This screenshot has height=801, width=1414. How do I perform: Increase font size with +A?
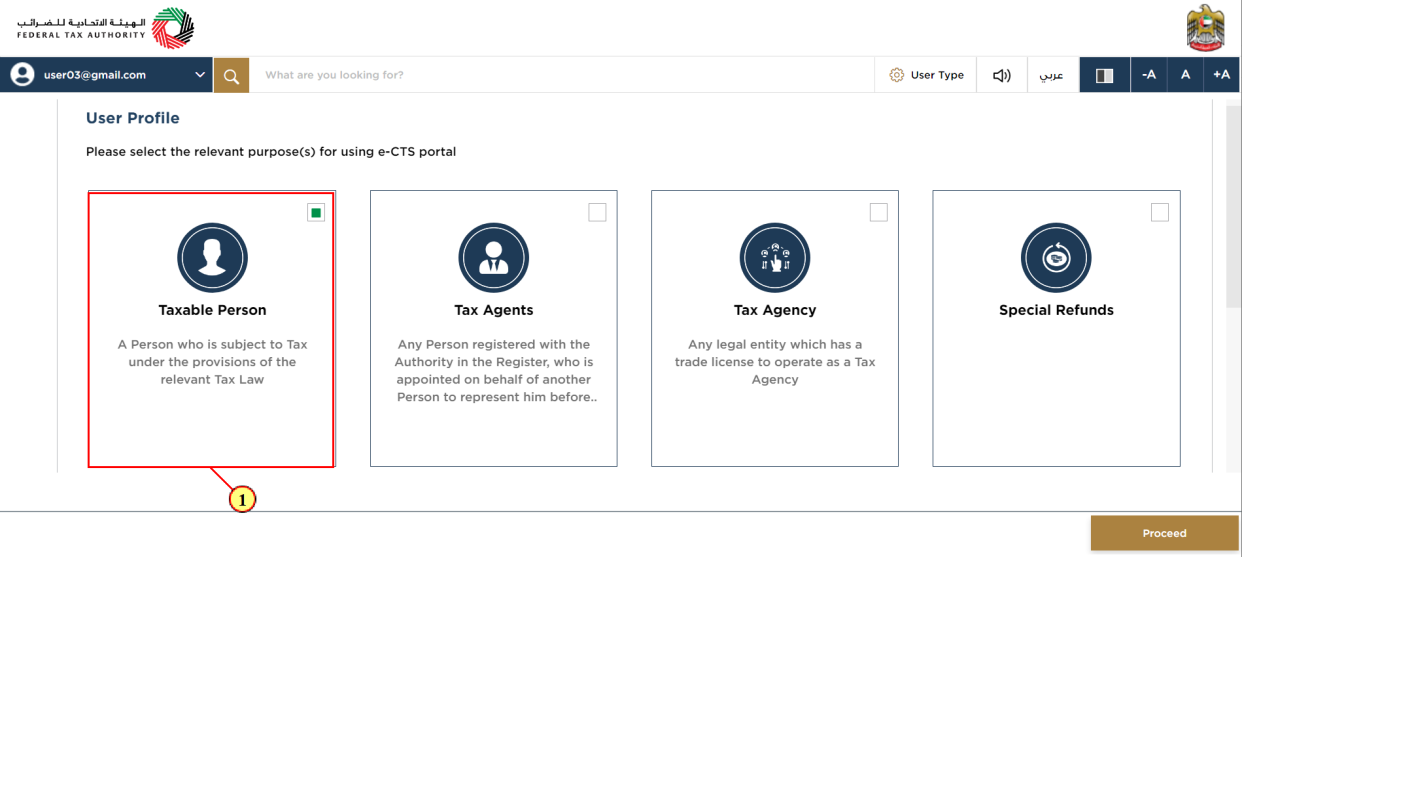[x=1221, y=75]
